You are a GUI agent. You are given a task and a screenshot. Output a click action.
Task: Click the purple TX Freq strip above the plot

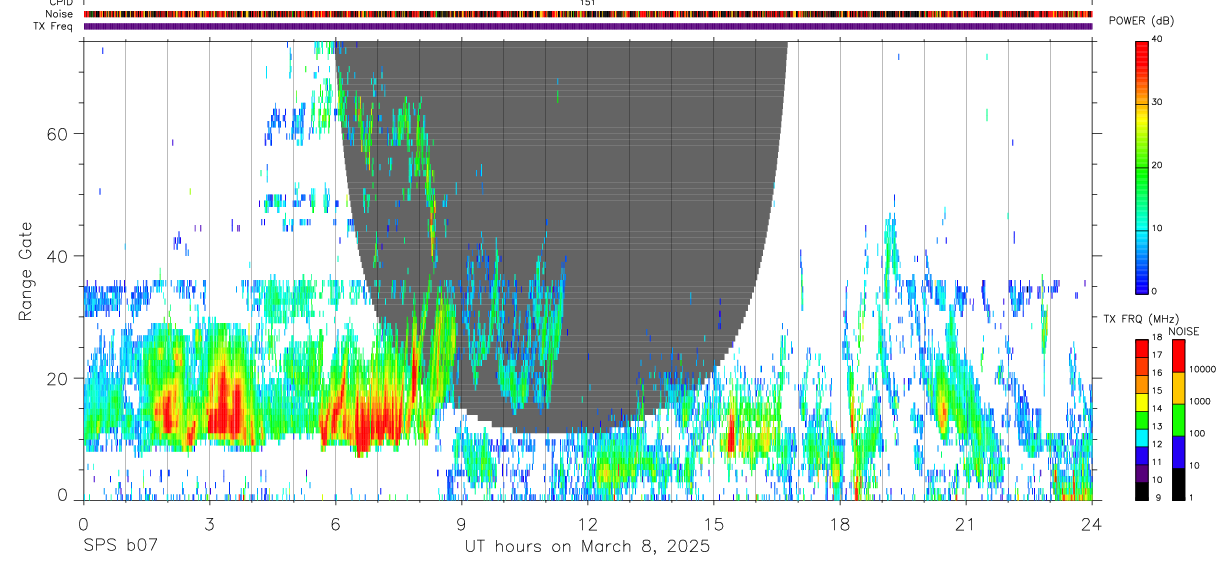tap(588, 26)
